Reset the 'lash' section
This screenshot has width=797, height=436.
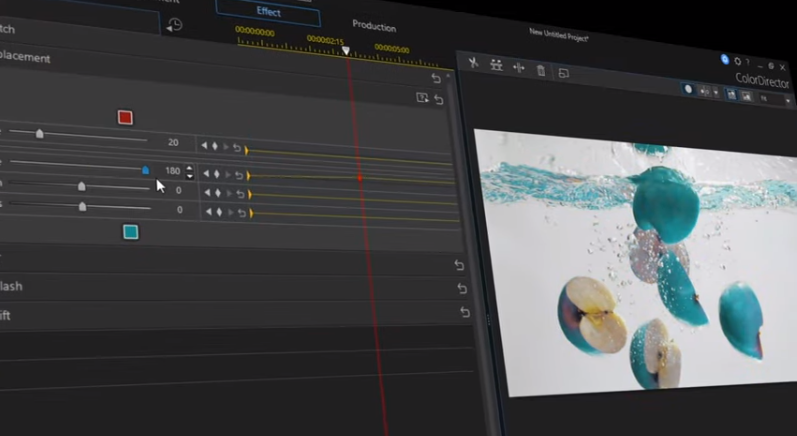[x=462, y=288]
